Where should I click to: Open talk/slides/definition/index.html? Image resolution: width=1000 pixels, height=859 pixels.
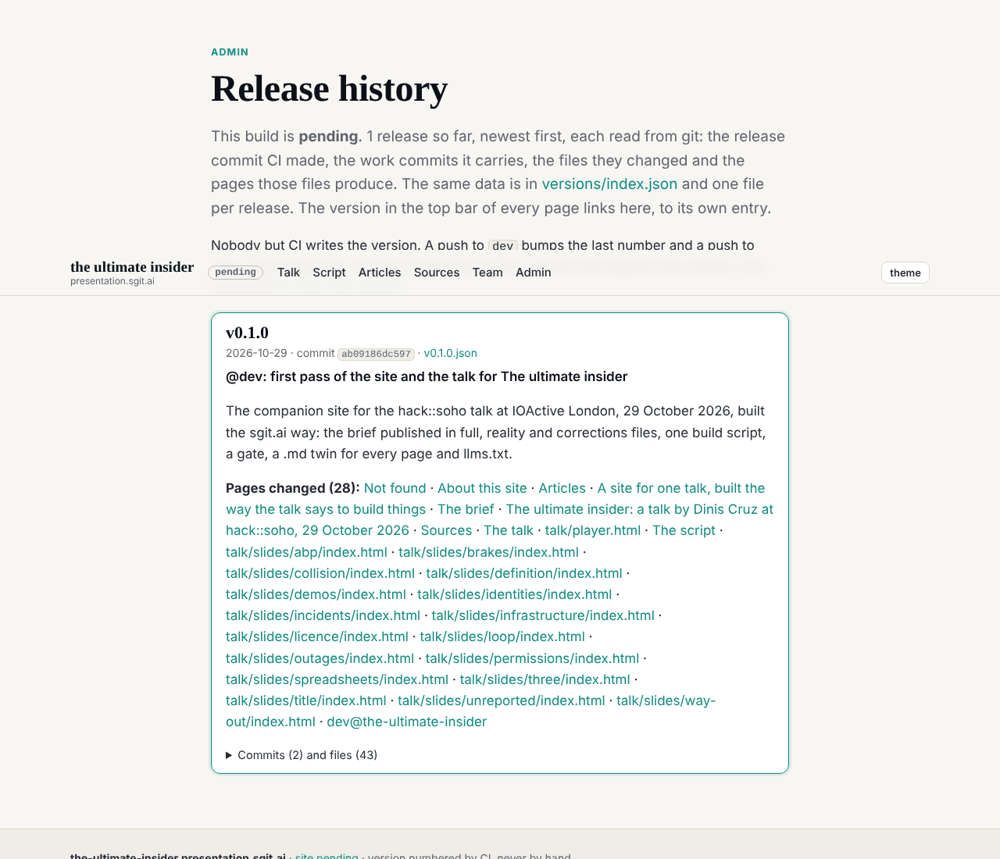coord(524,573)
